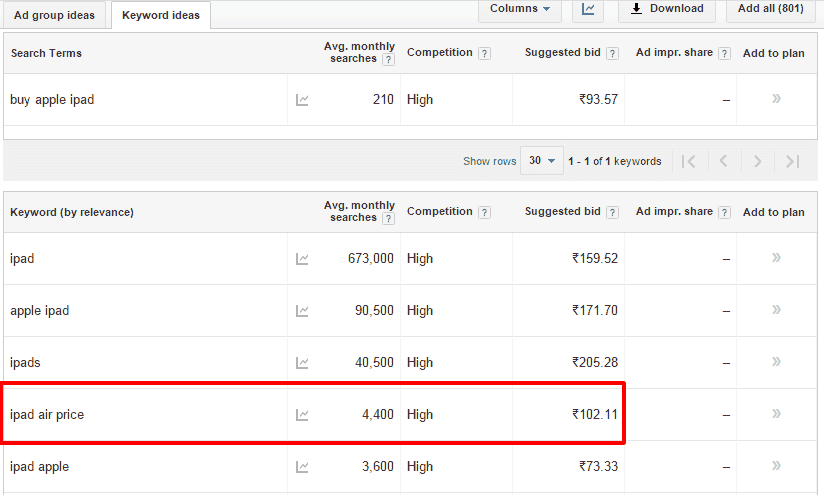Open the Columns dropdown
Image resolution: width=824 pixels, height=495 pixels.
click(520, 9)
